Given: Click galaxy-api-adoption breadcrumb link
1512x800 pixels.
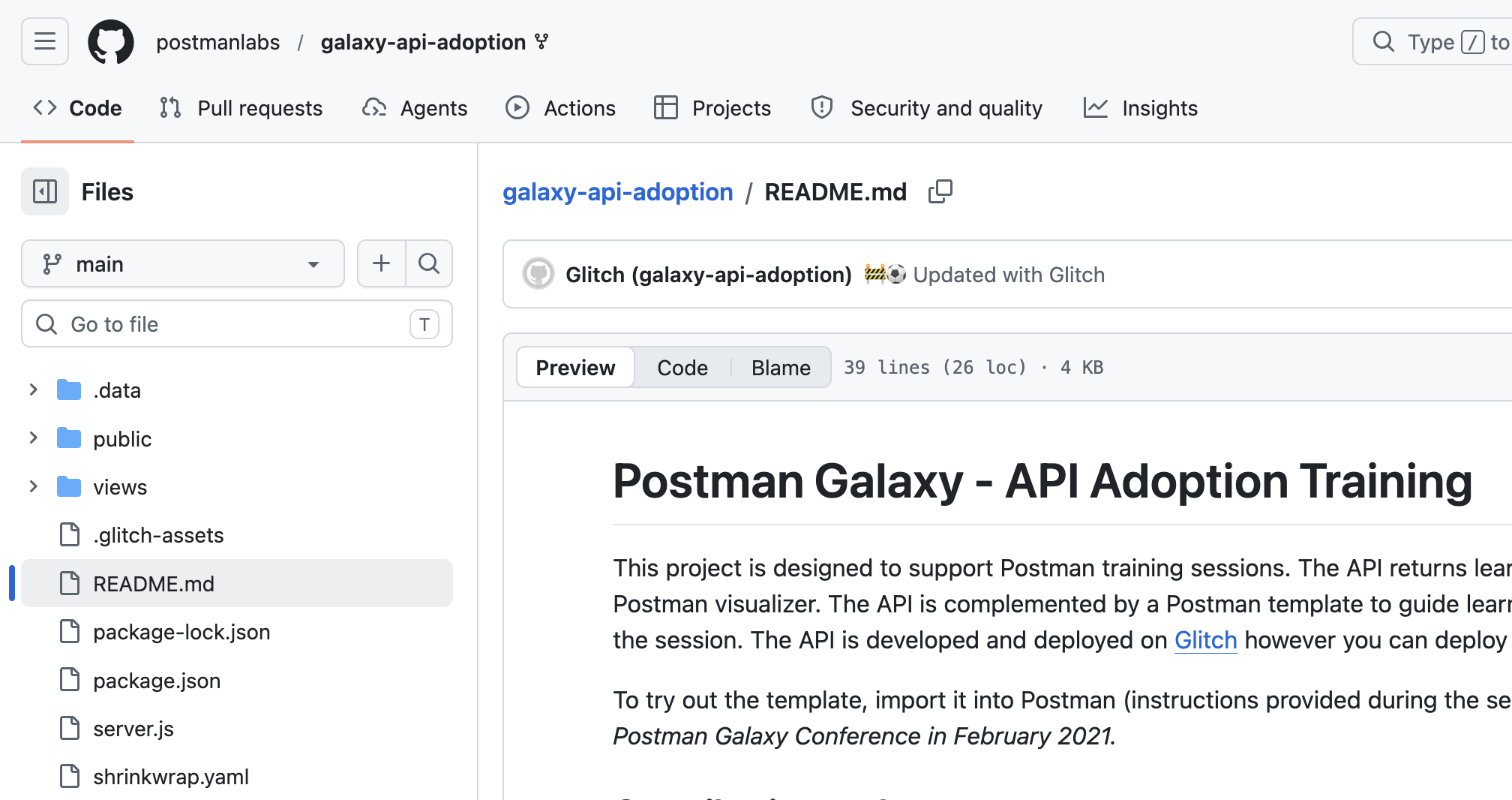Looking at the screenshot, I should [617, 192].
